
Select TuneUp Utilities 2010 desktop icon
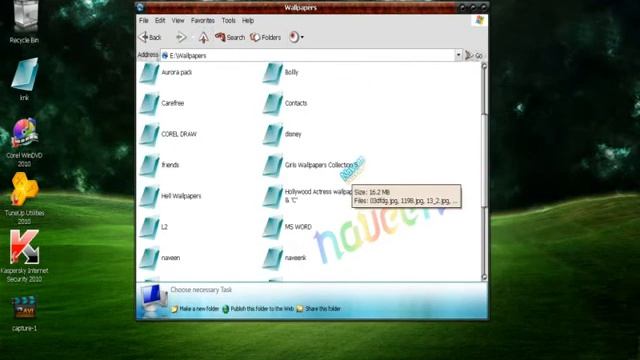click(x=24, y=199)
